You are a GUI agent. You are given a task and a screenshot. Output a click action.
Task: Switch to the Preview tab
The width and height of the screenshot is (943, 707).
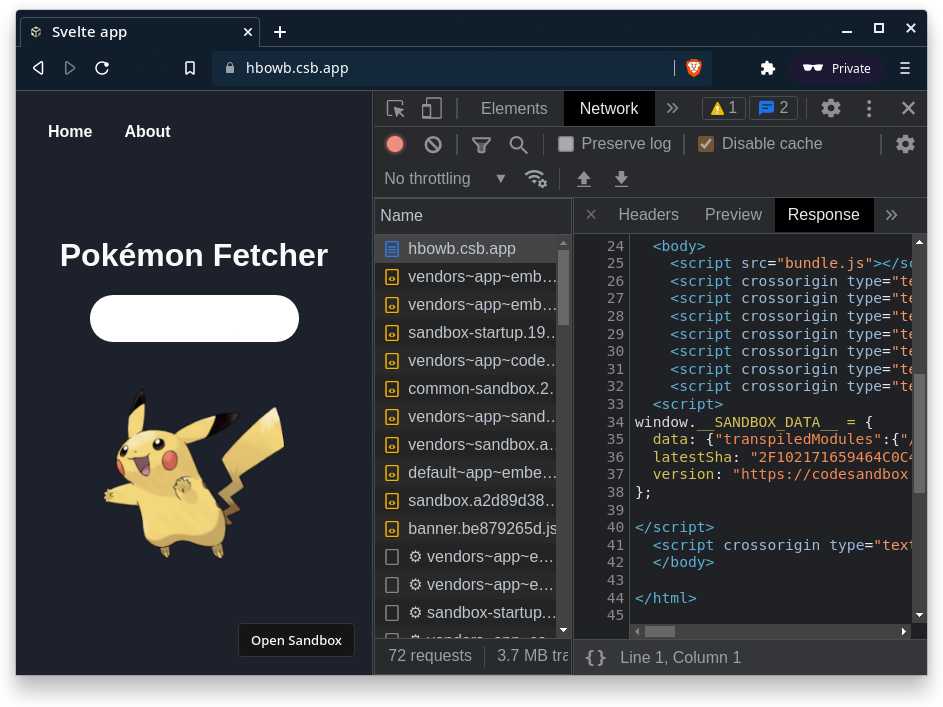[x=733, y=215]
